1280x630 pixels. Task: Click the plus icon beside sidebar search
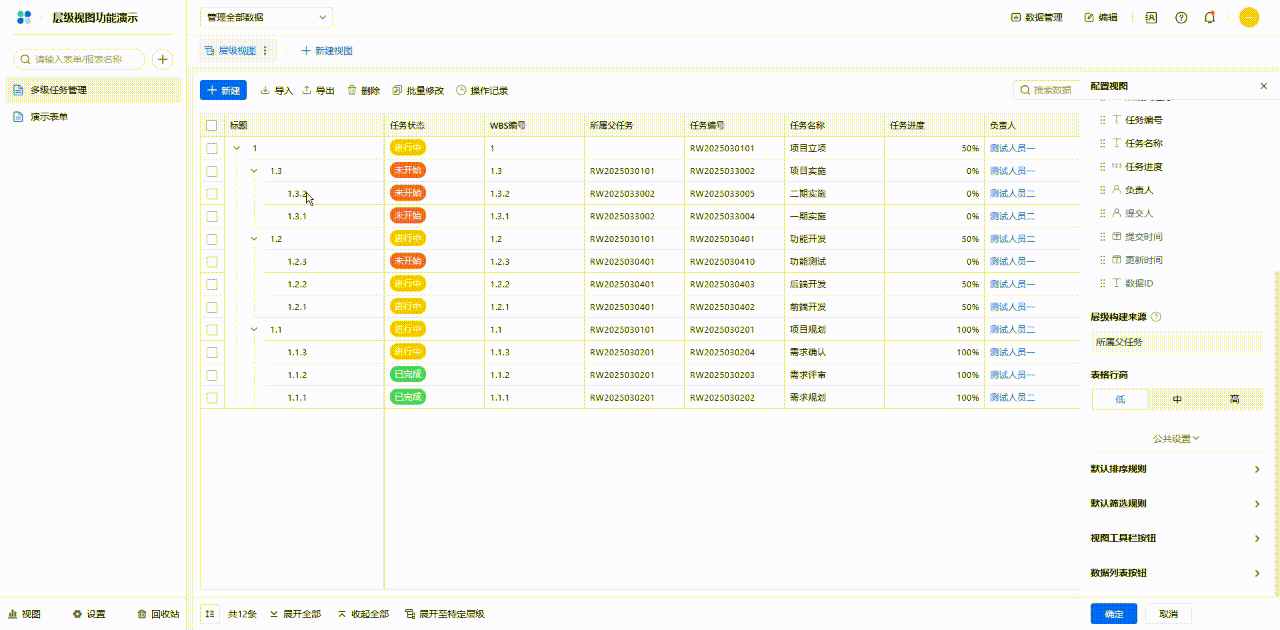pos(162,60)
